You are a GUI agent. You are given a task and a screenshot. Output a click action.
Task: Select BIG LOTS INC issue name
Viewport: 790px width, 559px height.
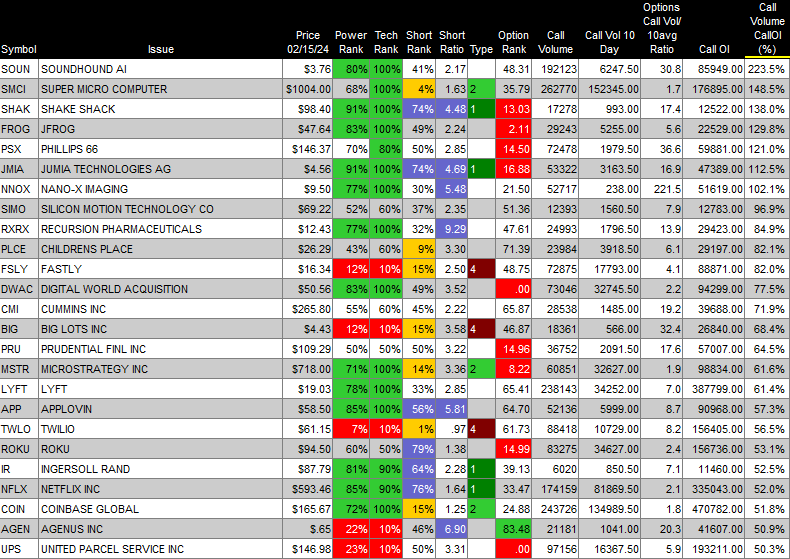pos(74,329)
